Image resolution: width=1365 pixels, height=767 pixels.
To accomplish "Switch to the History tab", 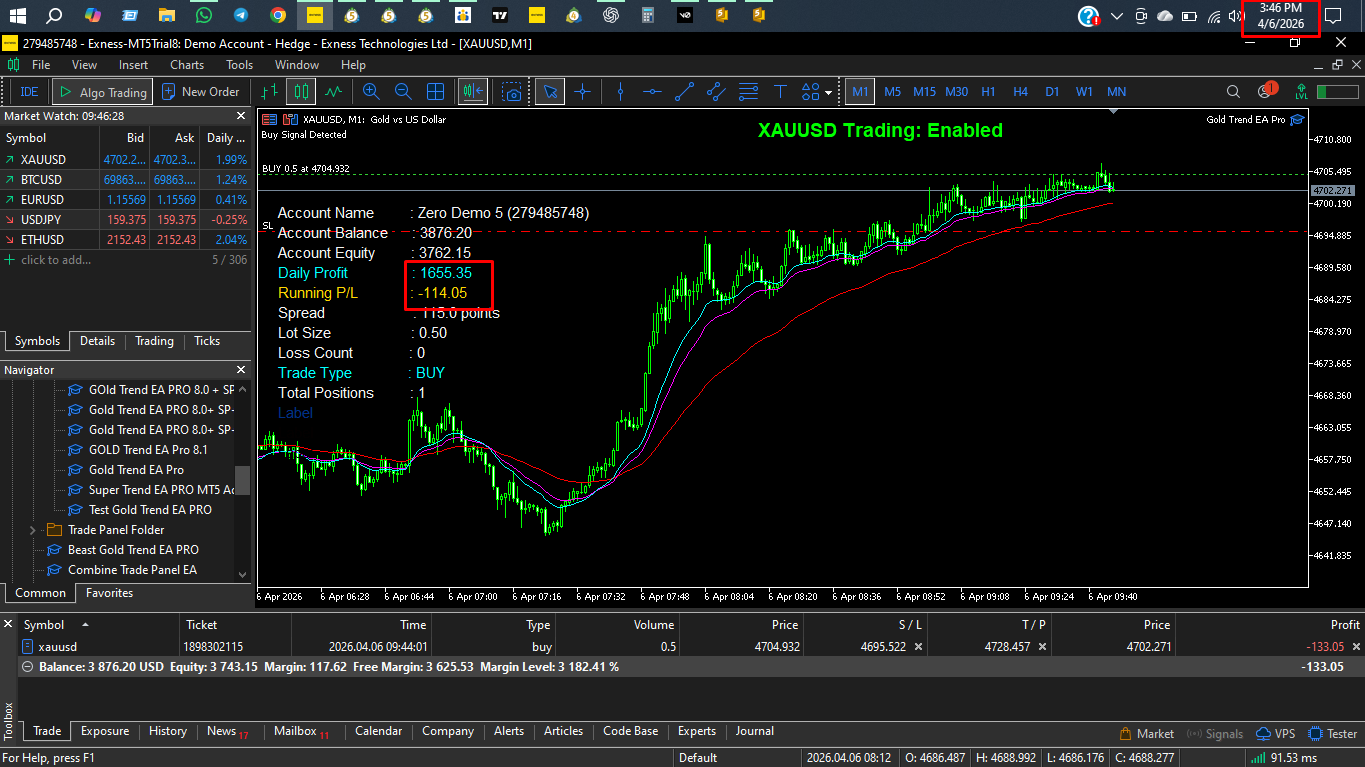I will (x=168, y=731).
